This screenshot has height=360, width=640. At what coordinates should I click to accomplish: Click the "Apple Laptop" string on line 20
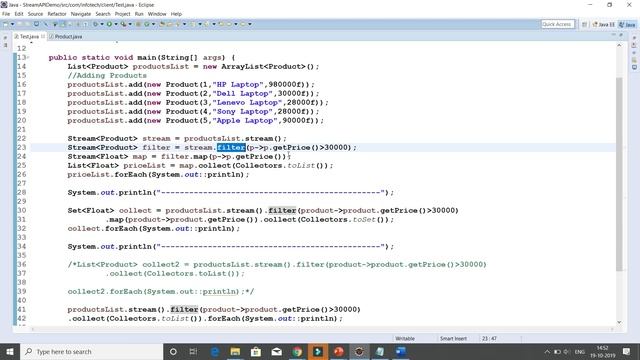click(x=245, y=120)
